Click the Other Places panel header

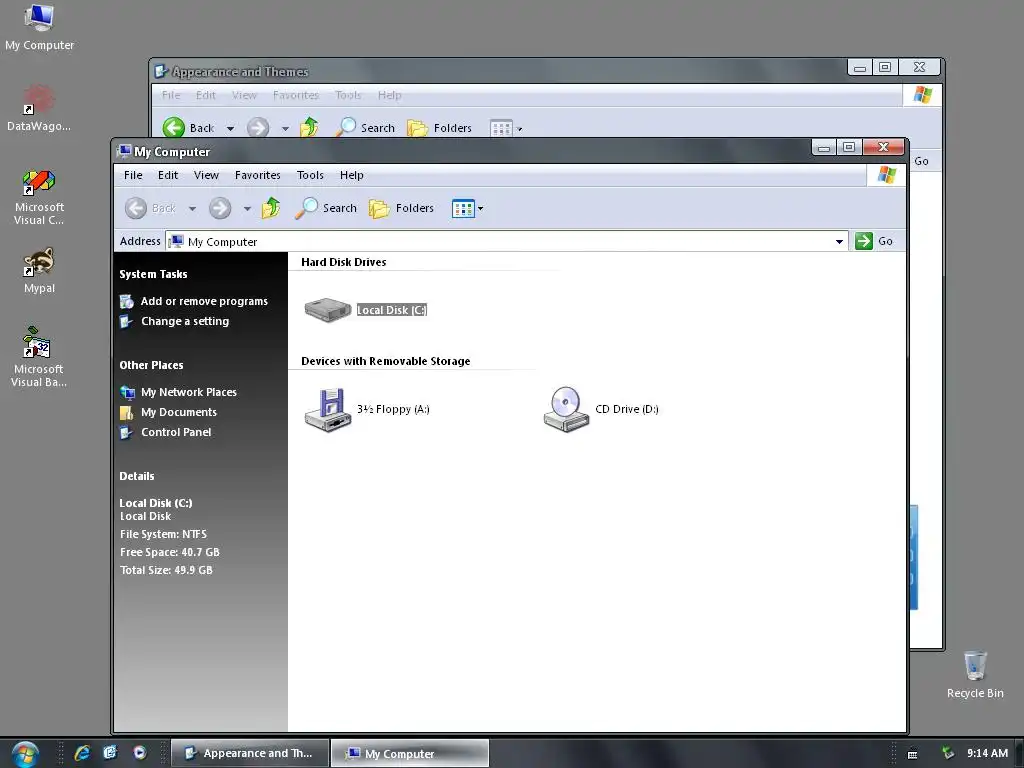tap(152, 365)
